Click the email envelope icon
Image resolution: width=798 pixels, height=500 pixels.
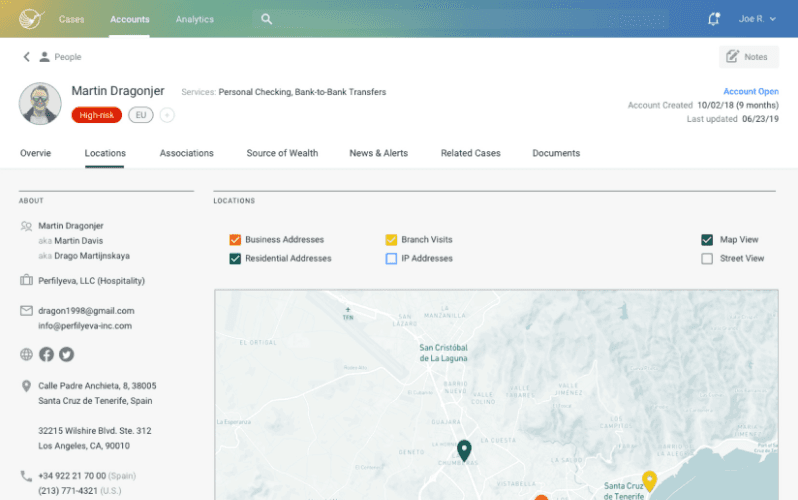(26, 311)
